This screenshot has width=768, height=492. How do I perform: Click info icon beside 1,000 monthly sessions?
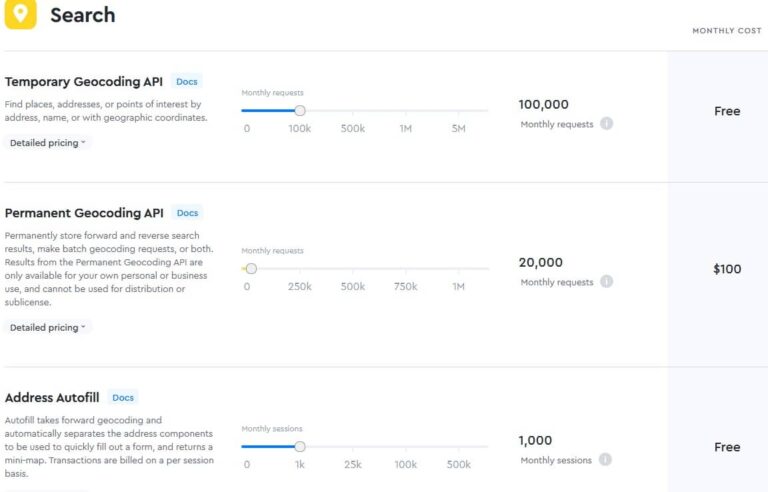[x=606, y=460]
